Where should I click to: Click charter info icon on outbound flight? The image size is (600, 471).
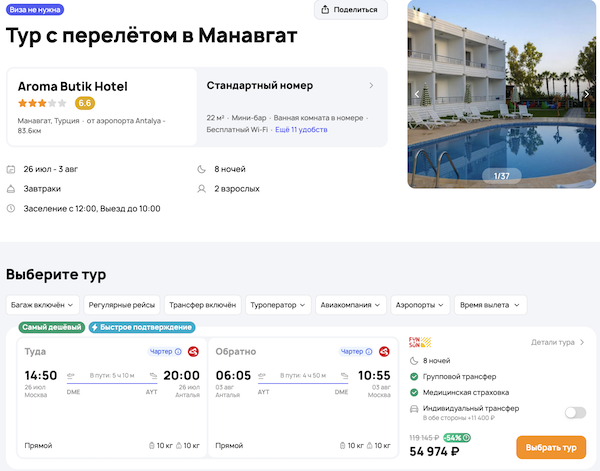[x=178, y=352]
